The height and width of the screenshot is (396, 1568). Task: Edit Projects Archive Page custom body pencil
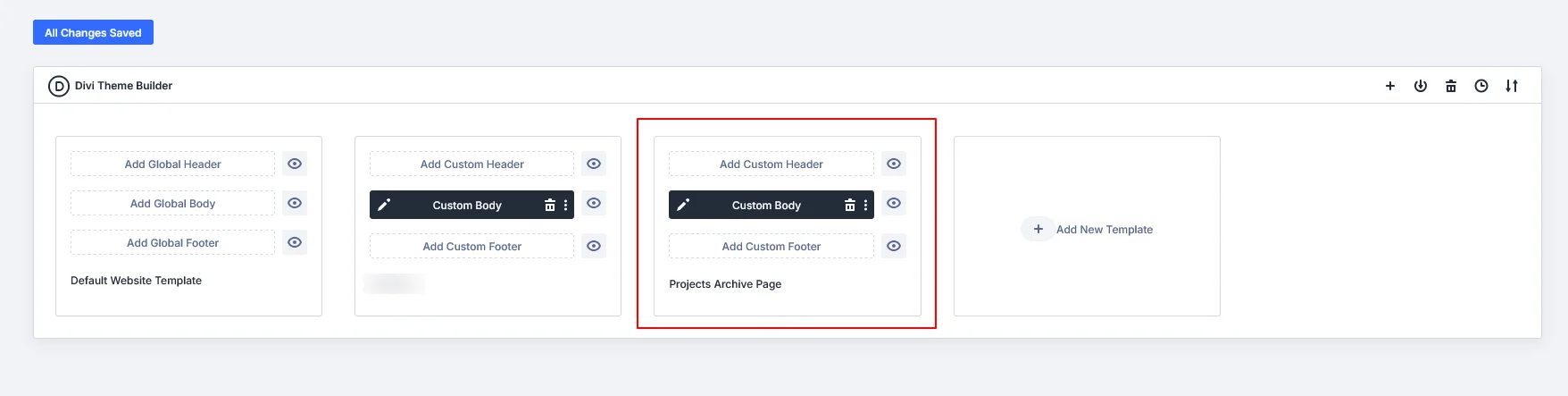[x=683, y=205]
